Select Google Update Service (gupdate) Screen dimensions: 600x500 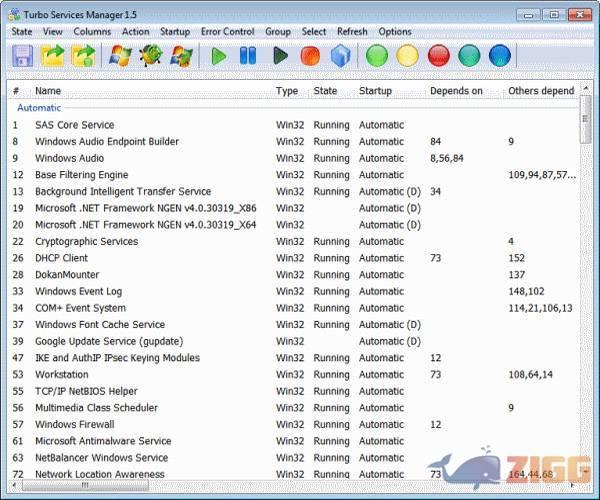click(293, 341)
